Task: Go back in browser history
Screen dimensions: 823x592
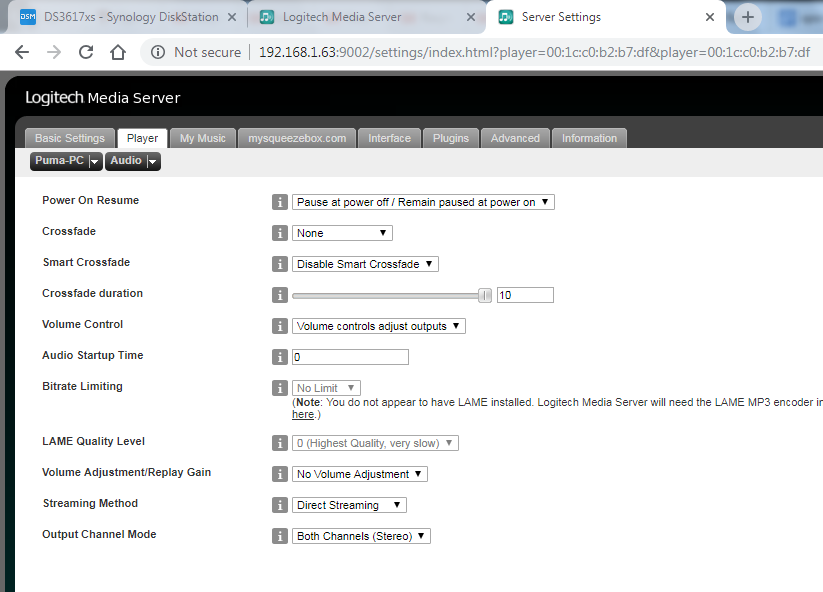Action: [x=22, y=52]
